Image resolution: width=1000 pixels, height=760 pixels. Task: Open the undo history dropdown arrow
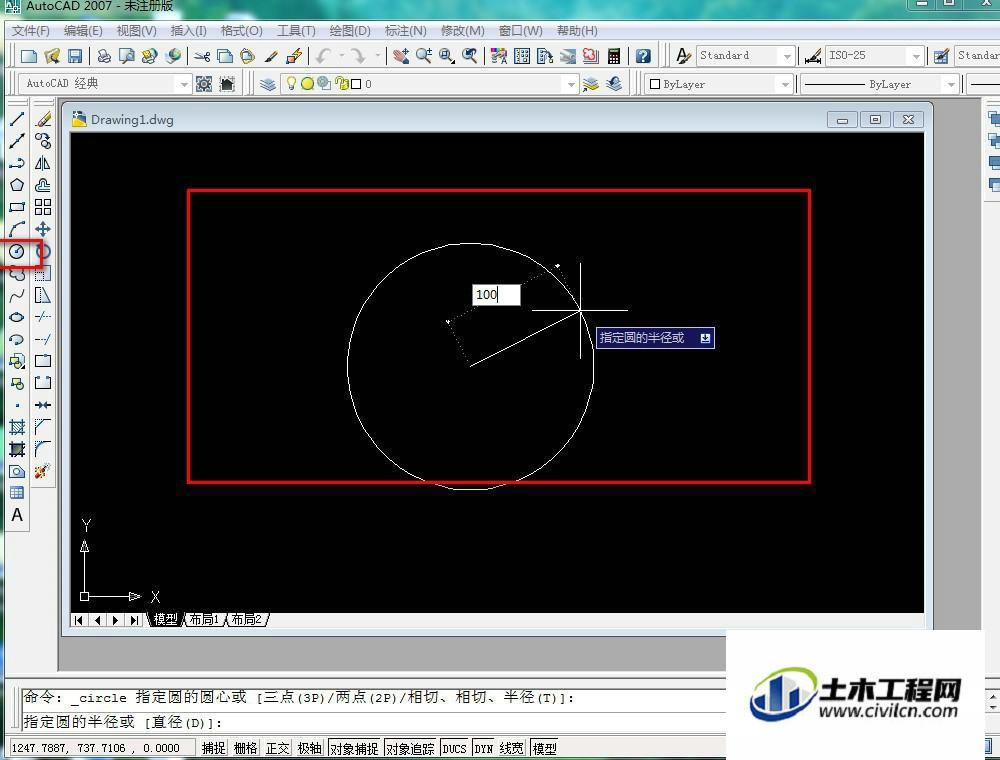pos(341,56)
